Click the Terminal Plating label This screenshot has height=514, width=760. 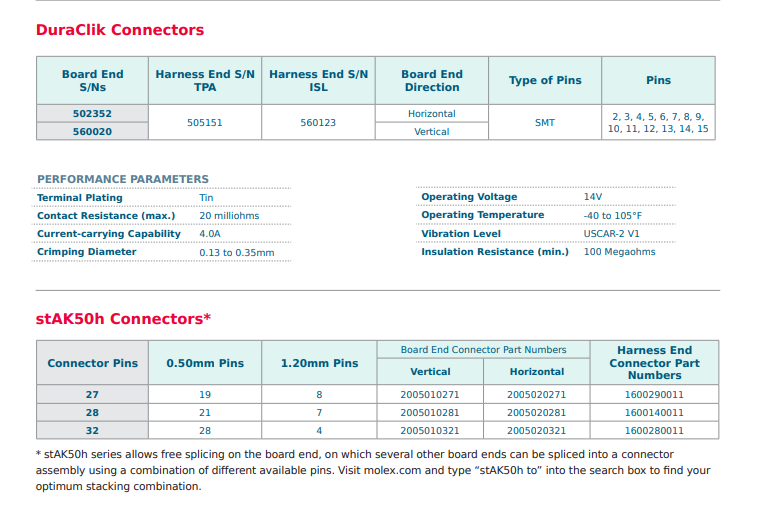(x=79, y=197)
